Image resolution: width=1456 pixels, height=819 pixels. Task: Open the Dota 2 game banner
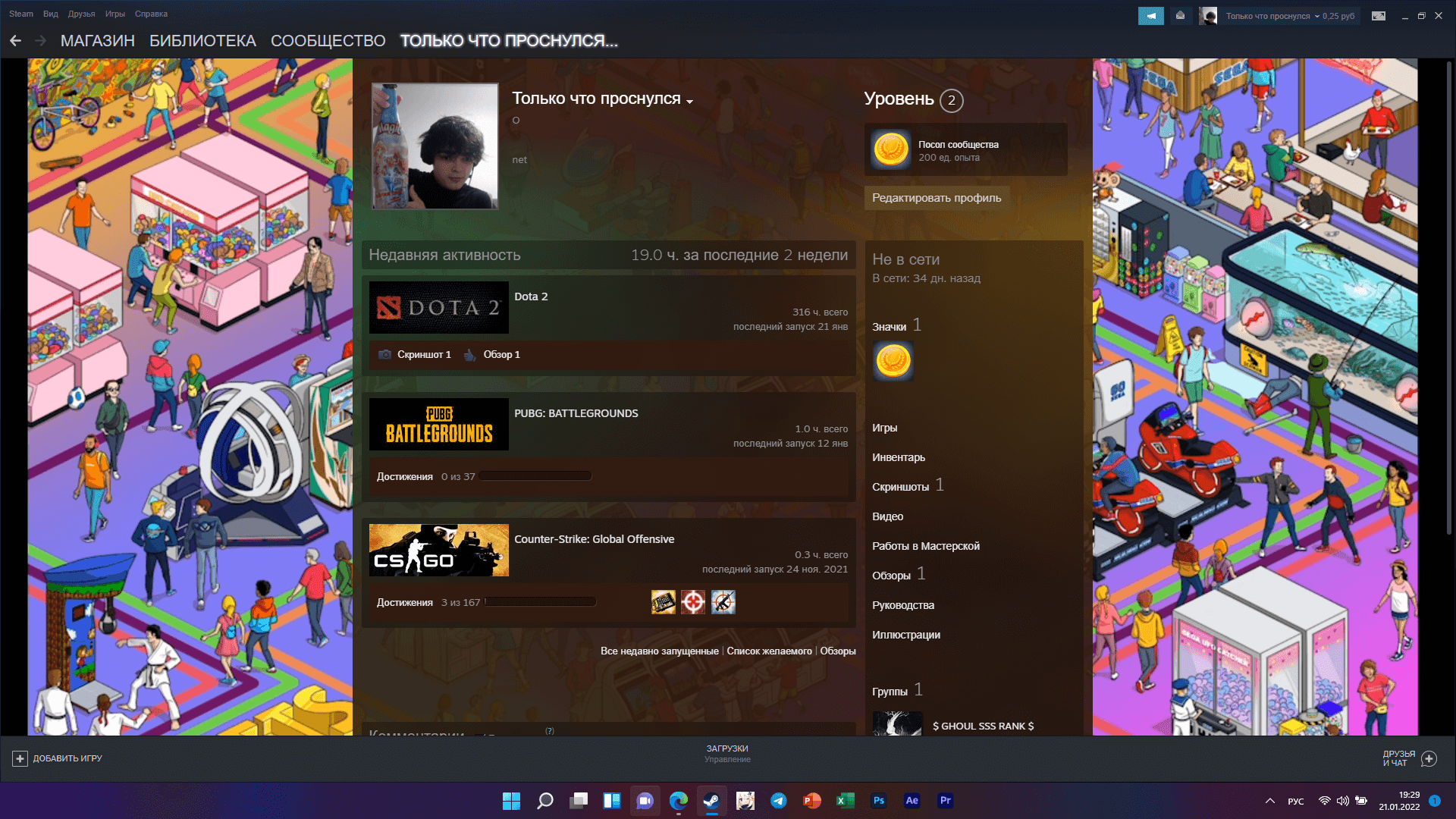[x=439, y=308]
